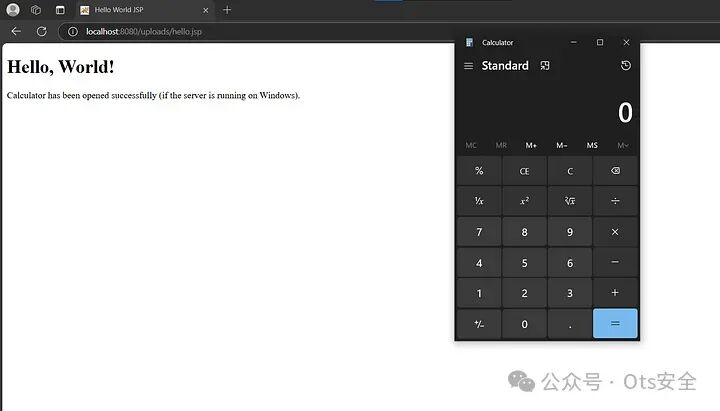
Task: Click the Hello, World! heading
Action: pos(61,67)
